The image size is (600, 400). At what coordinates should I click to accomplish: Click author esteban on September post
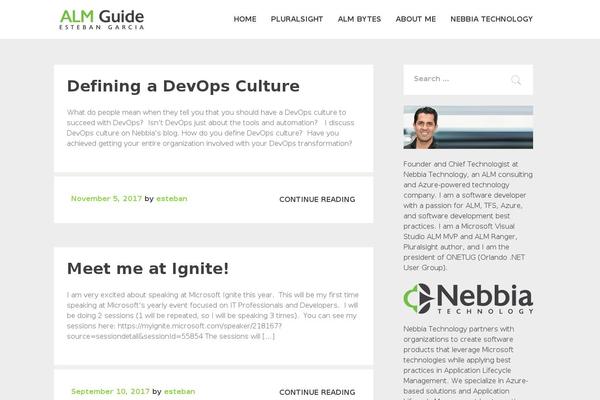point(179,392)
